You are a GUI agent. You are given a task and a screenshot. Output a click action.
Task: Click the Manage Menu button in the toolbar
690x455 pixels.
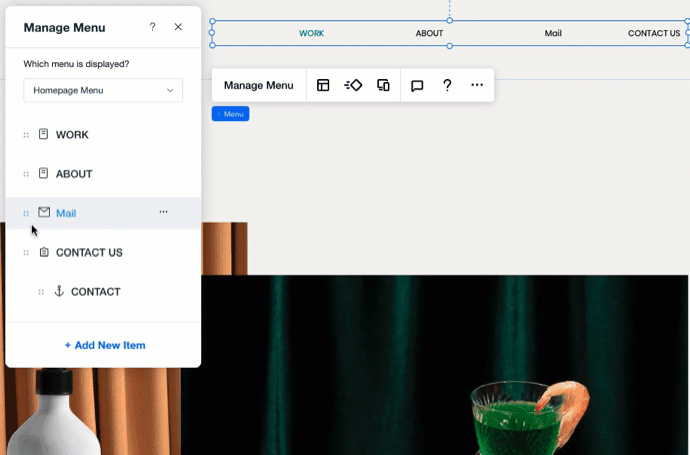click(258, 86)
